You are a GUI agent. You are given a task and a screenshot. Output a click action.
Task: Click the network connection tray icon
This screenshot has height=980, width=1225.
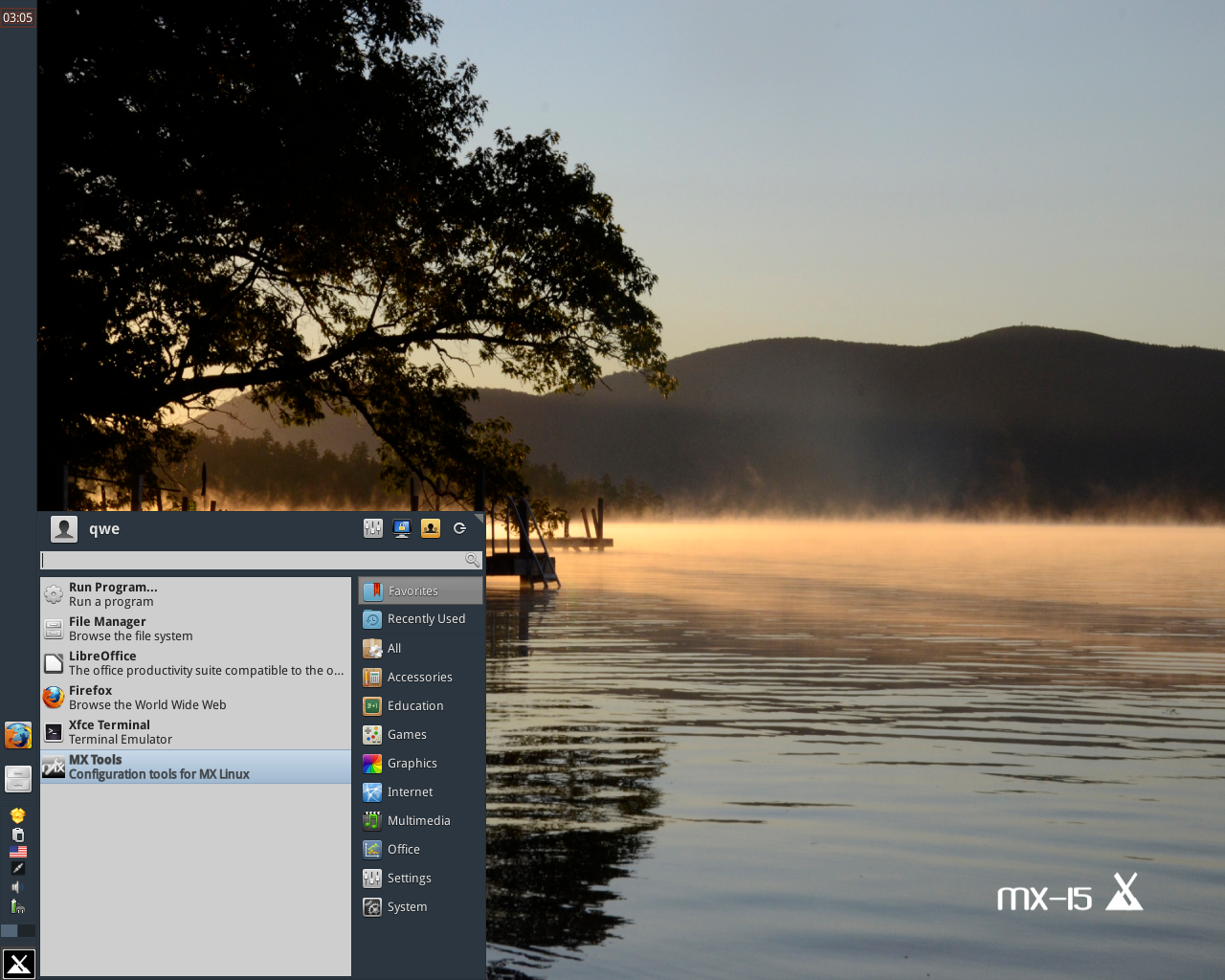coord(18,869)
